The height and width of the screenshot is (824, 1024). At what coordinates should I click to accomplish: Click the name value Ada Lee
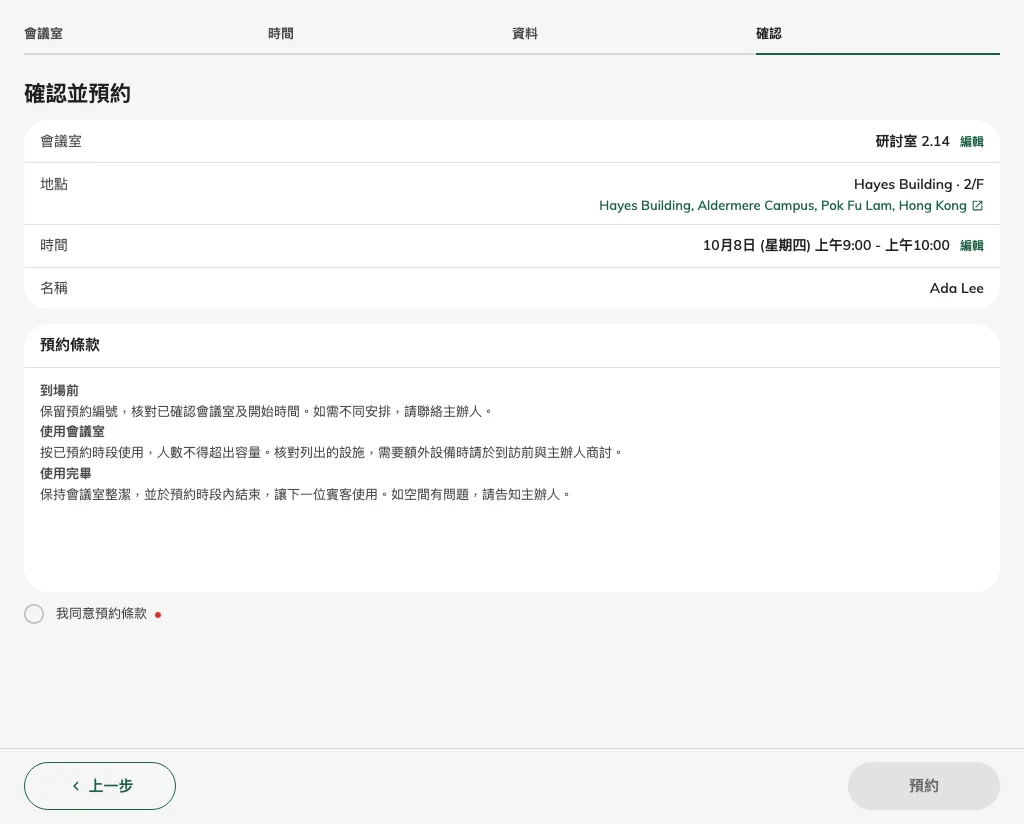pyautogui.click(x=957, y=288)
